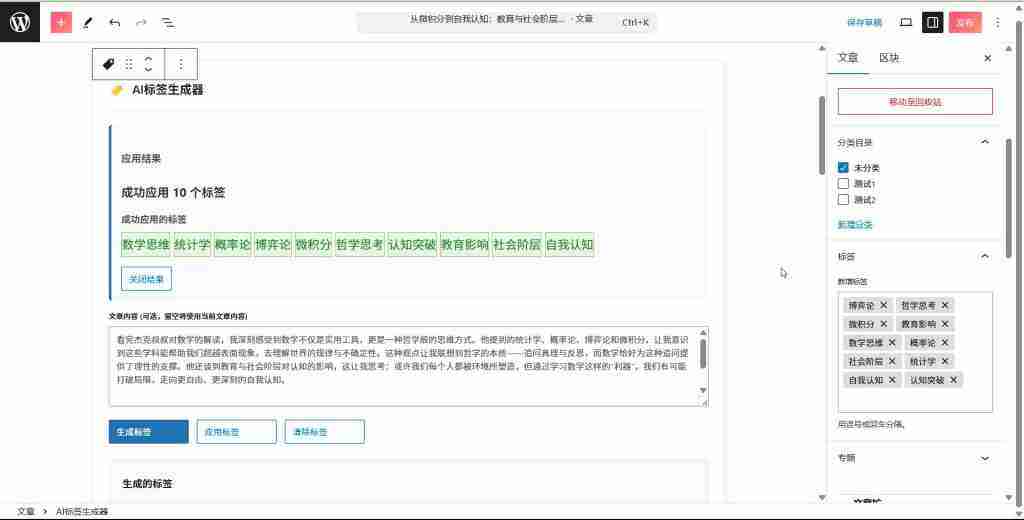Screen dimensions: 1024x520
Task: Check the 测试2 category checkbox
Action: (x=843, y=199)
